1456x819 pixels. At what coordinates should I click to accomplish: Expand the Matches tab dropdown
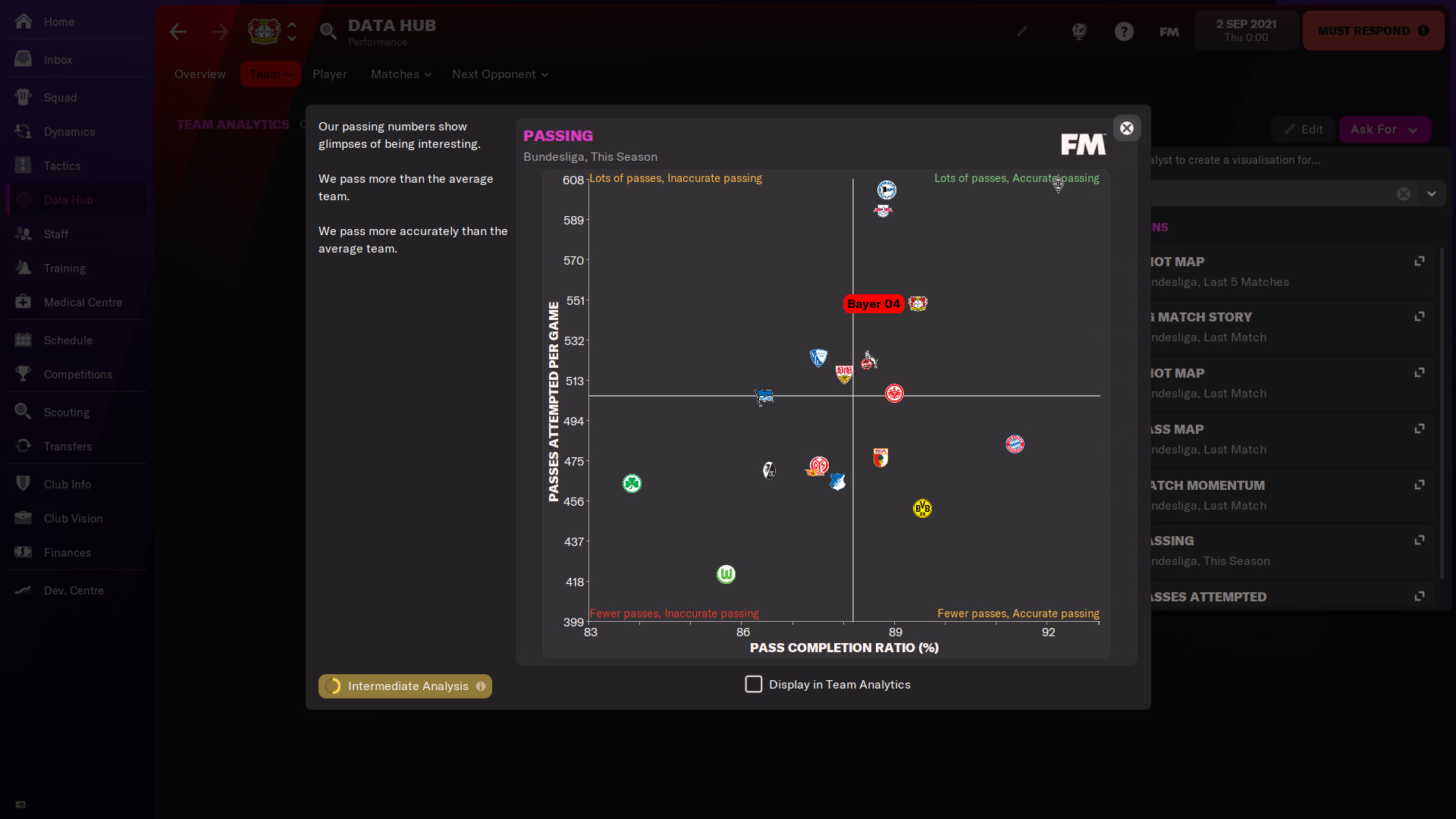click(400, 74)
